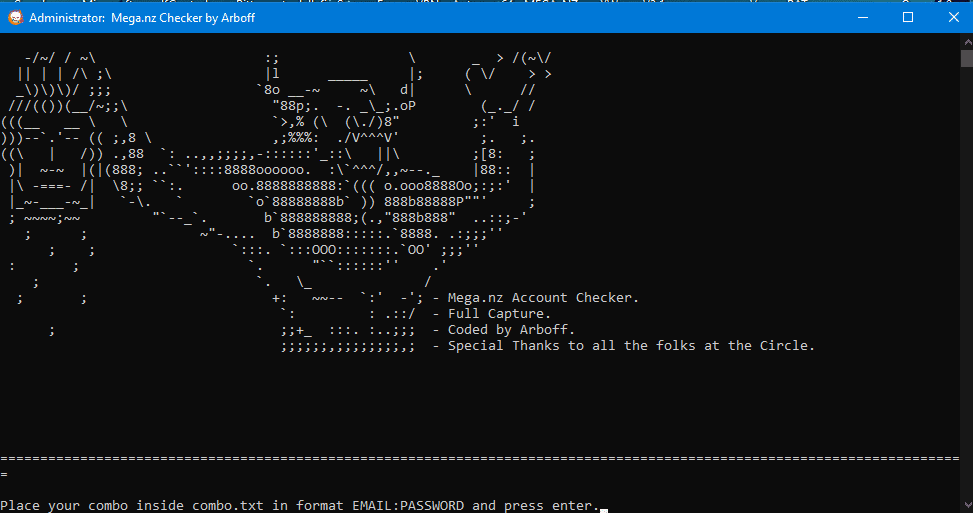Maximize the Mega.nz Checker console window
The image size is (973, 513).
tap(908, 17)
